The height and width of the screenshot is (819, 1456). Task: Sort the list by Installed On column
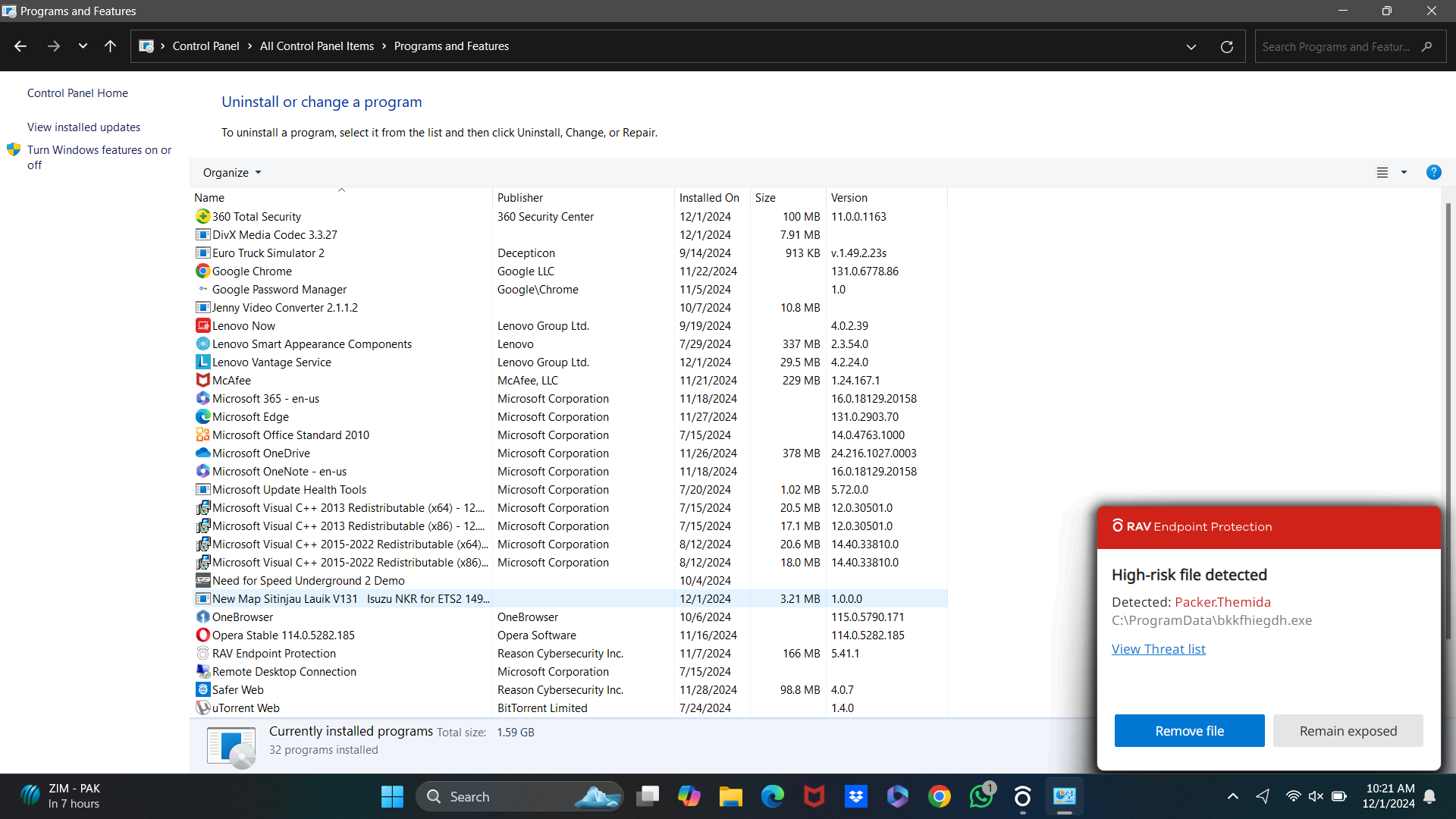point(709,197)
